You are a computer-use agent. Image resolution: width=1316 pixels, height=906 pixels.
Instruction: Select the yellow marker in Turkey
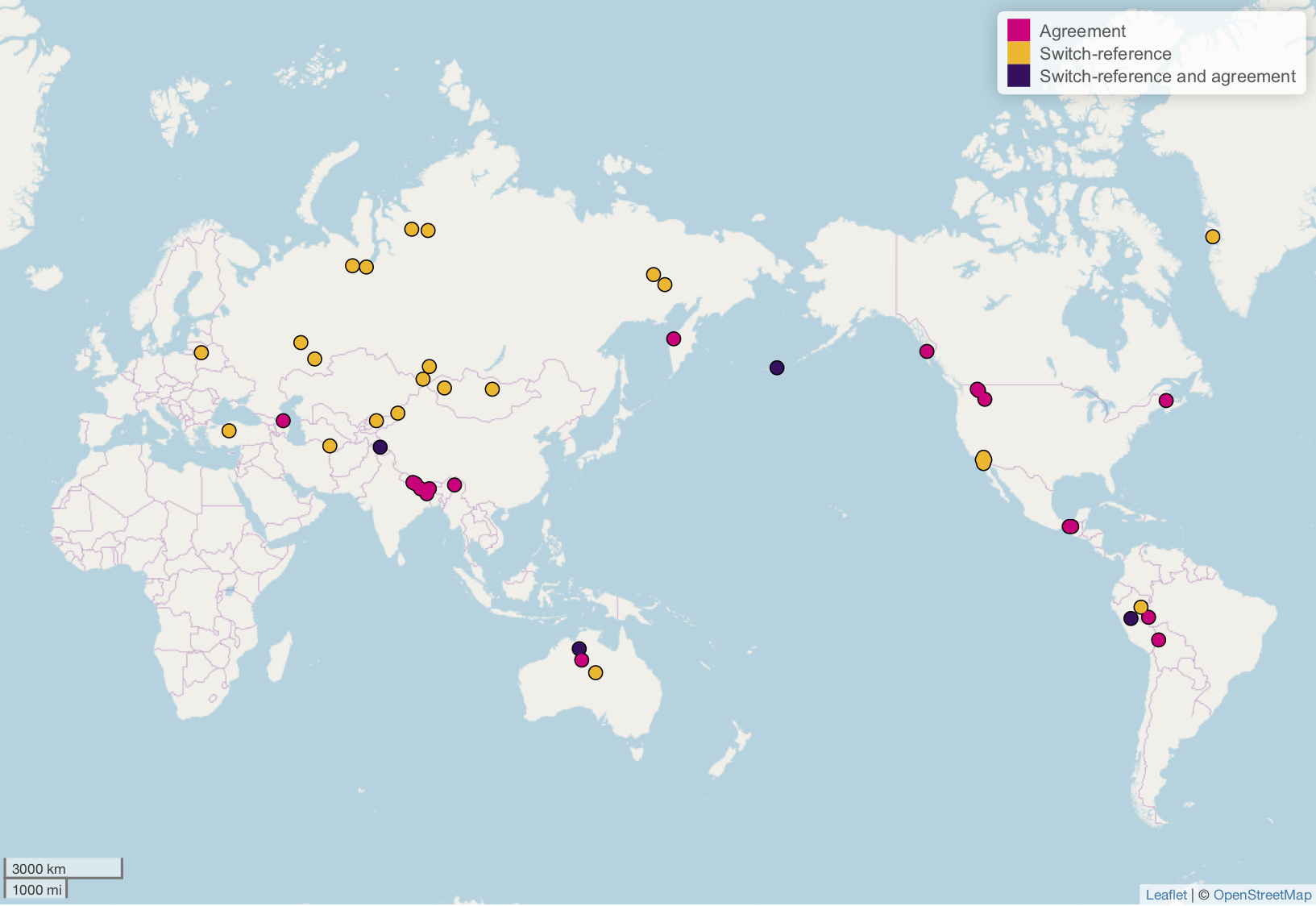click(229, 431)
